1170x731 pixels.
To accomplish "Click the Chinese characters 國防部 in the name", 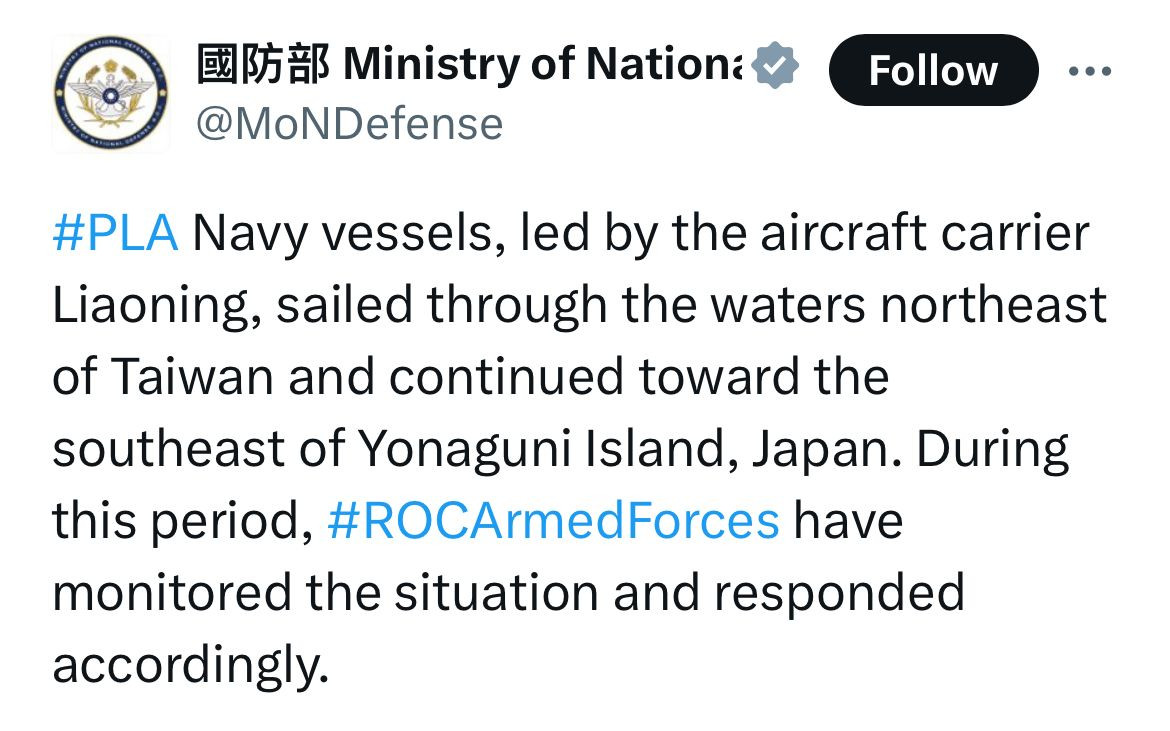I will [262, 66].
